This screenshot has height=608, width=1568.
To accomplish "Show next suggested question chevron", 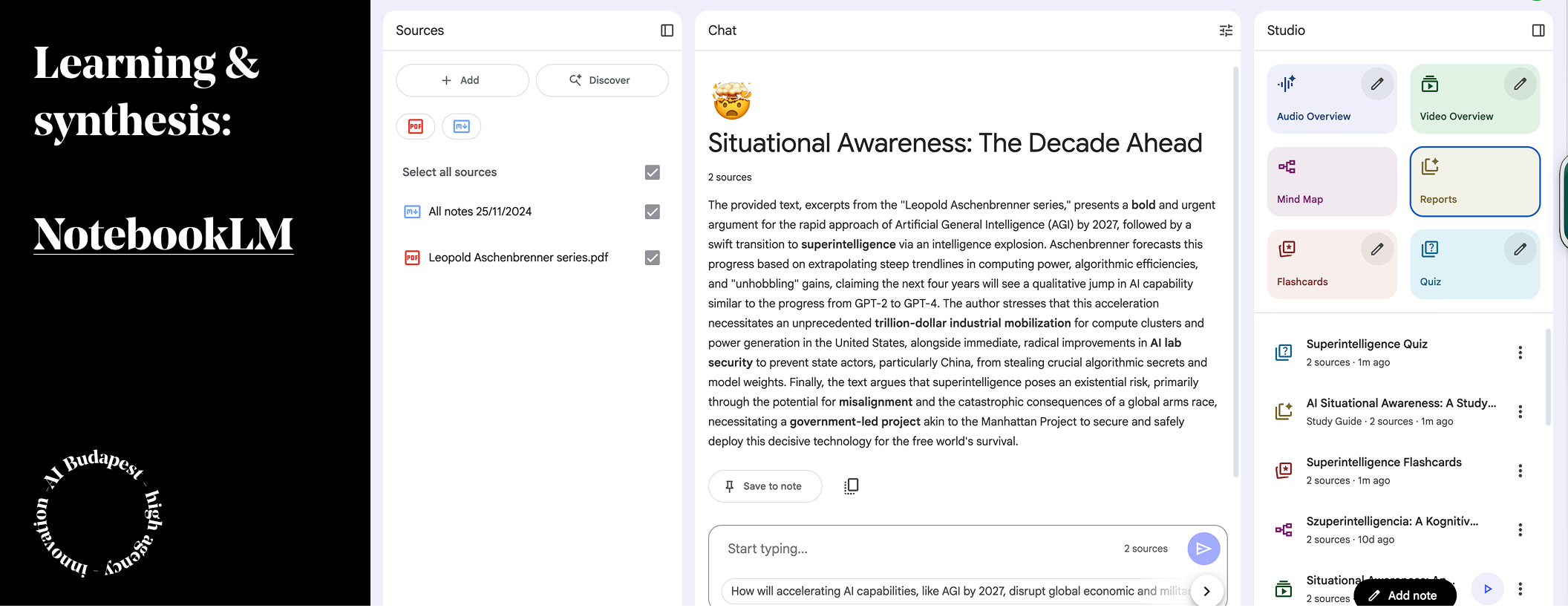I will tap(1206, 591).
